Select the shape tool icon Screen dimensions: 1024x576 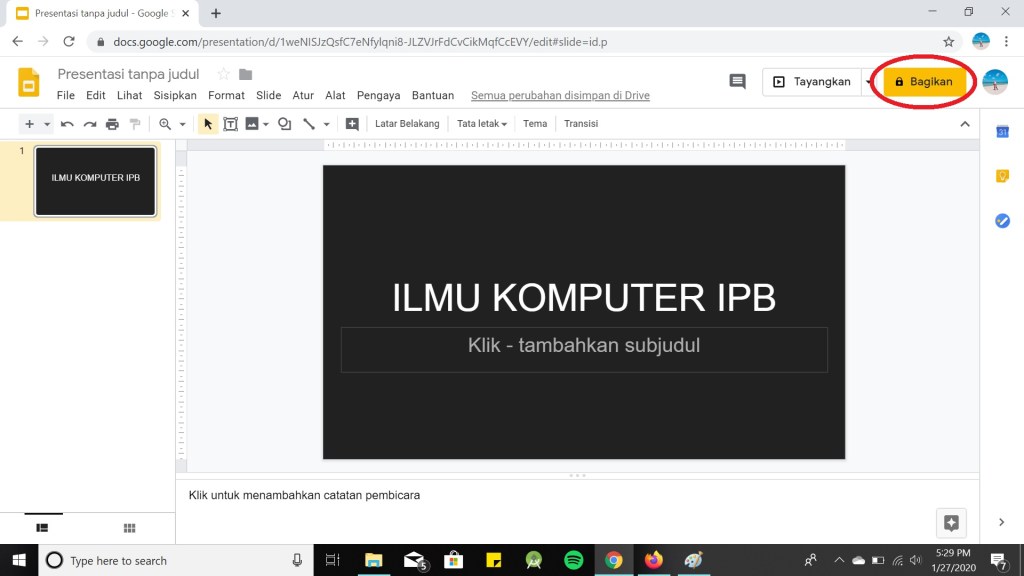[284, 124]
